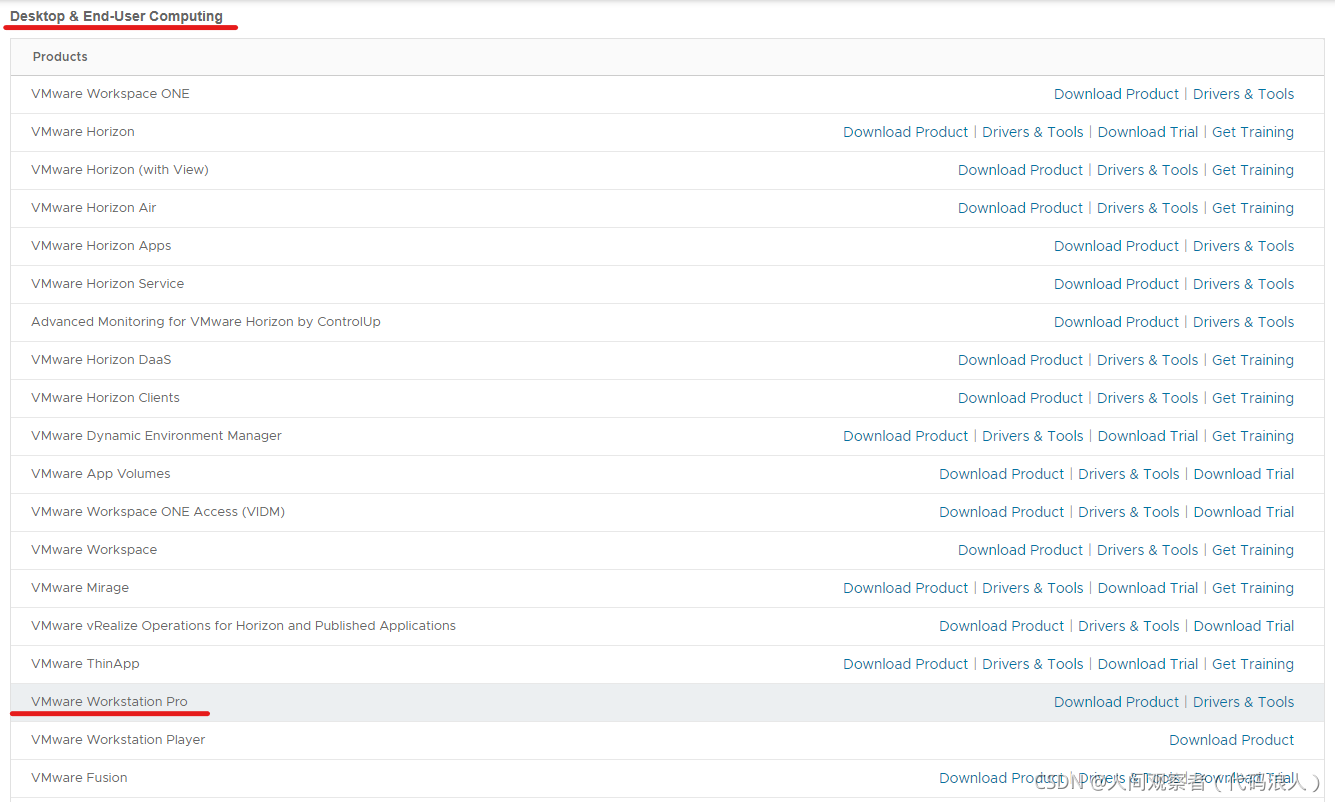This screenshot has height=802, width=1335.
Task: Get Training for VMware Horizon Clients
Action: point(1252,398)
